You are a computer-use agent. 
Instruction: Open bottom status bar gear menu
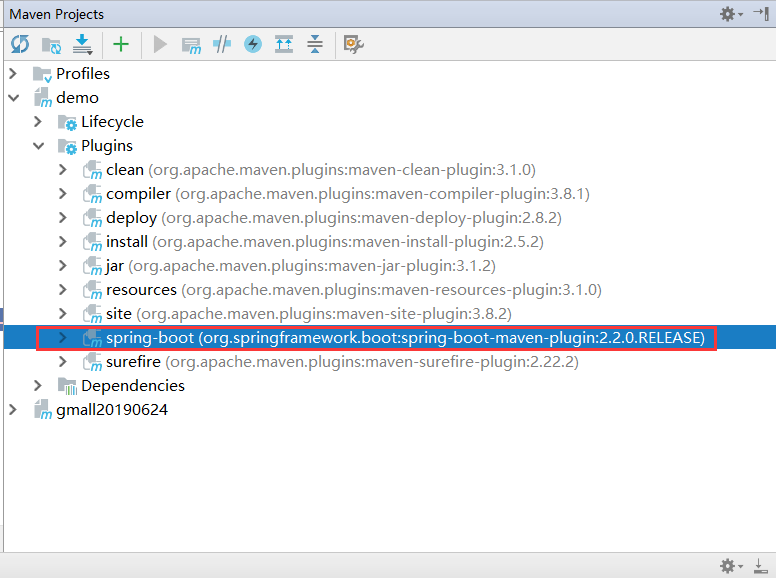(731, 566)
